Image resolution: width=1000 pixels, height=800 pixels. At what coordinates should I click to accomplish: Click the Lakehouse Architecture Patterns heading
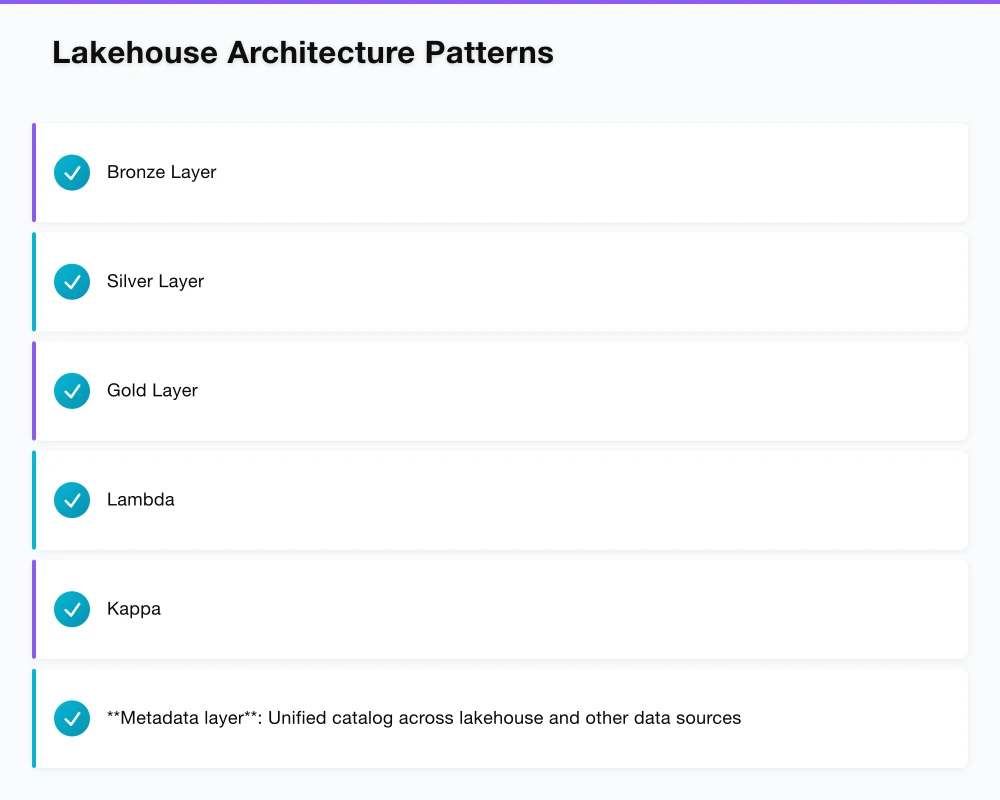303,53
